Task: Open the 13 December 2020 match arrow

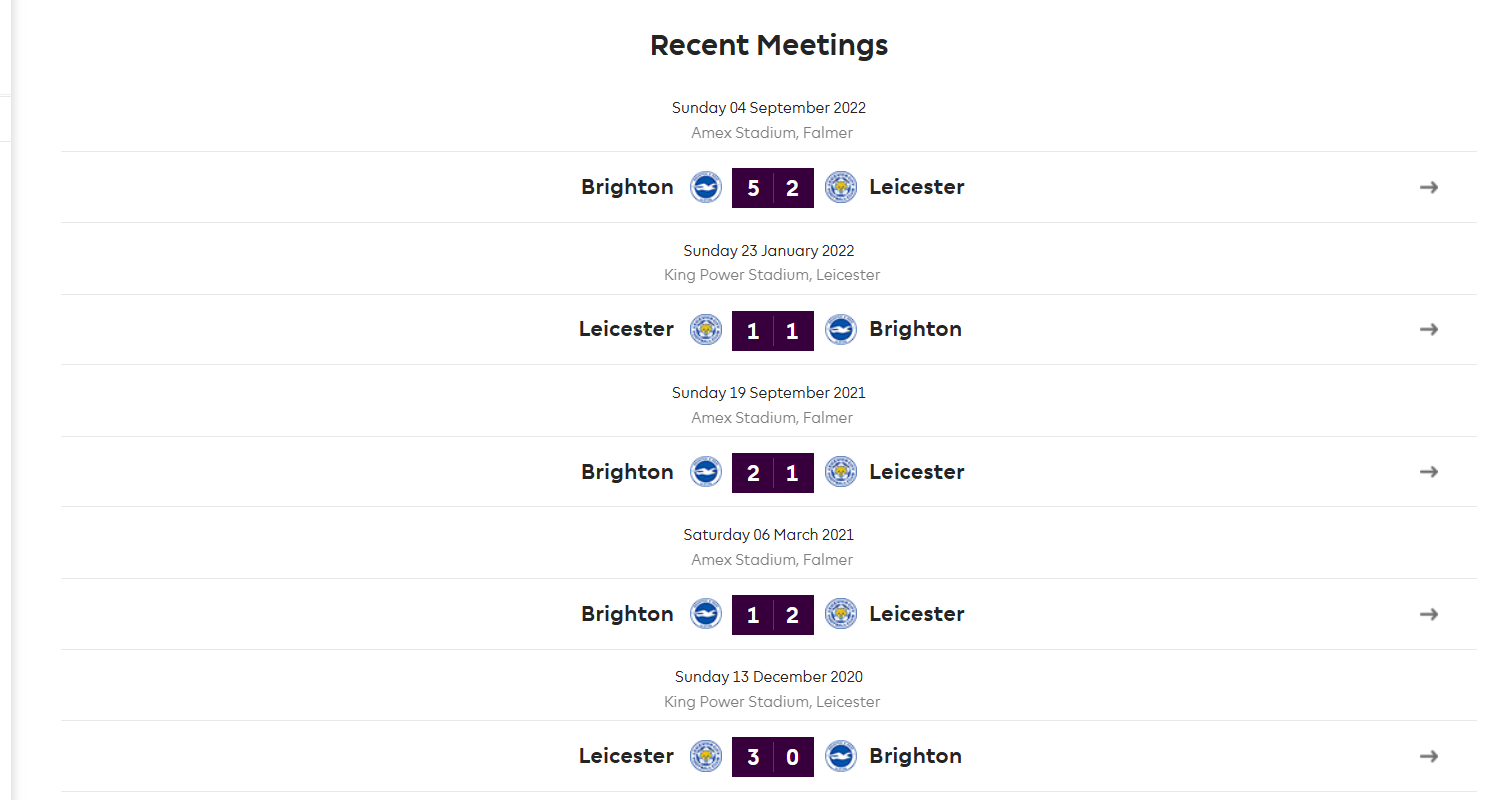Action: [1429, 756]
